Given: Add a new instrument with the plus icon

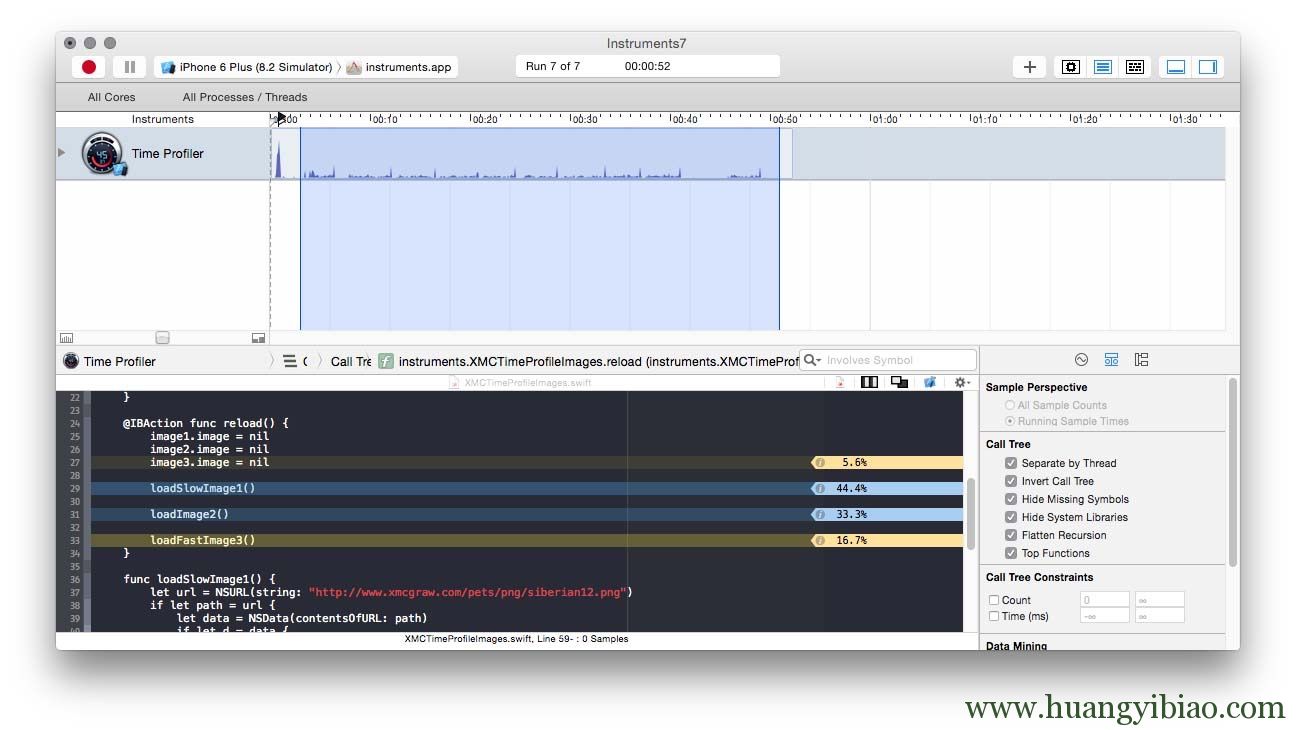Looking at the screenshot, I should (1029, 66).
